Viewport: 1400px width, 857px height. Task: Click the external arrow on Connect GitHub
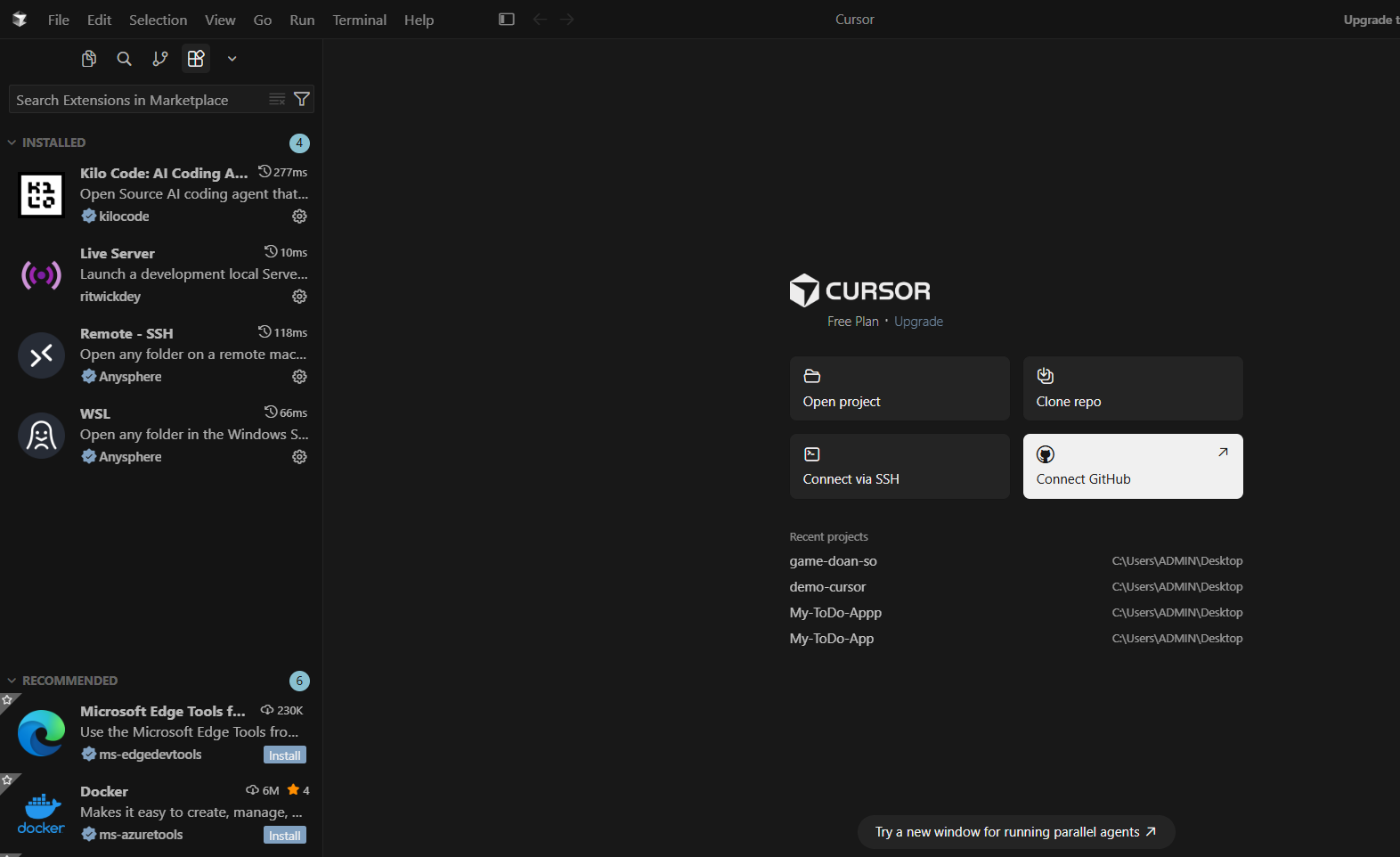[x=1224, y=452]
